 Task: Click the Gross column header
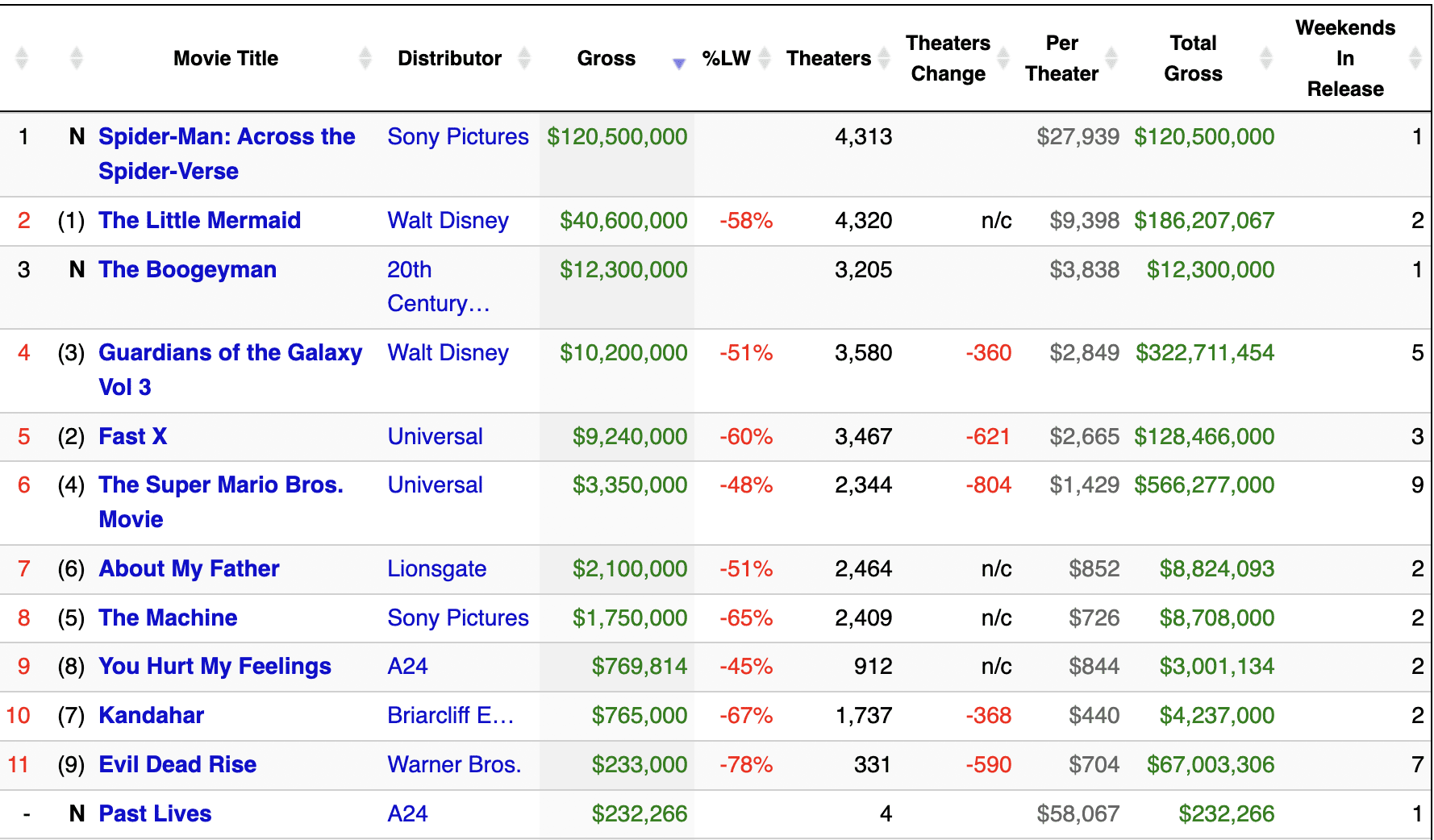point(606,58)
